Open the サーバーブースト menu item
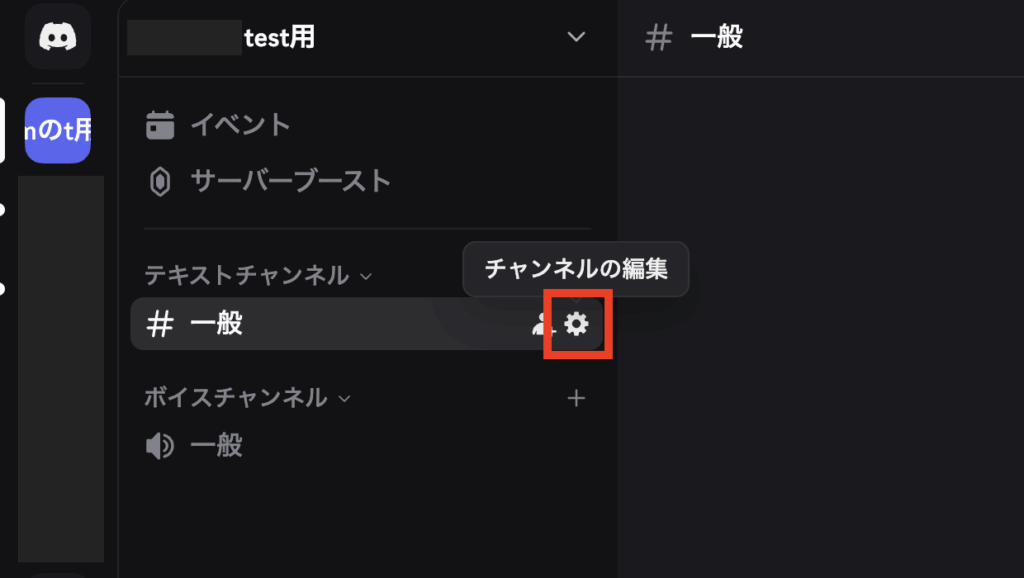This screenshot has width=1024, height=578. [290, 181]
